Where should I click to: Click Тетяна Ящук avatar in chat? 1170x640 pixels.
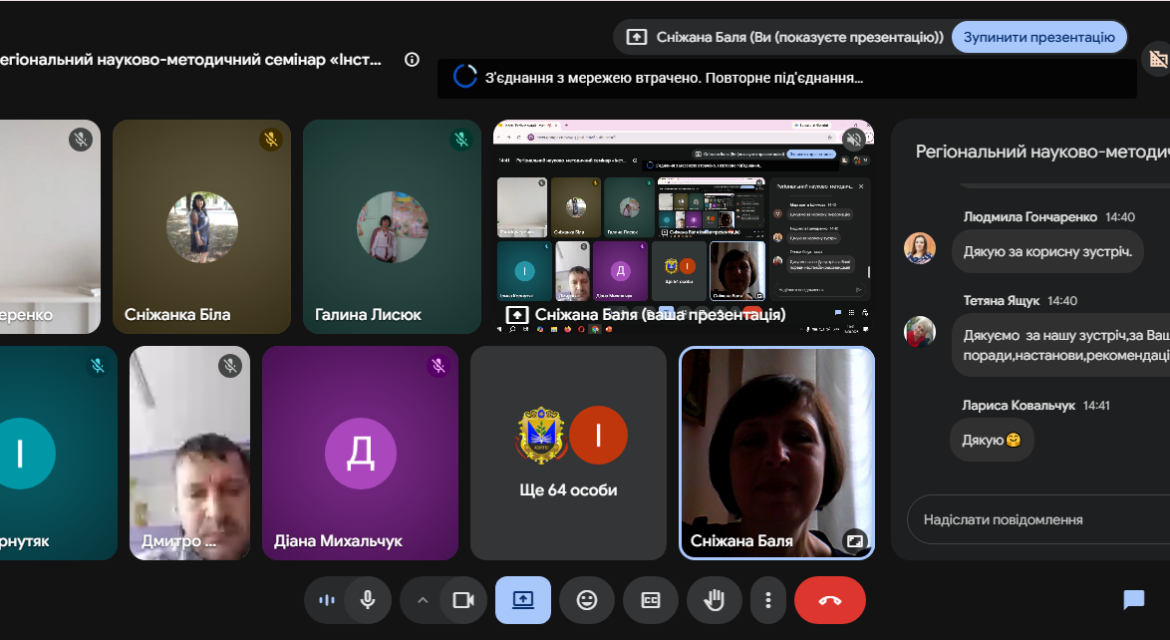[x=919, y=332]
